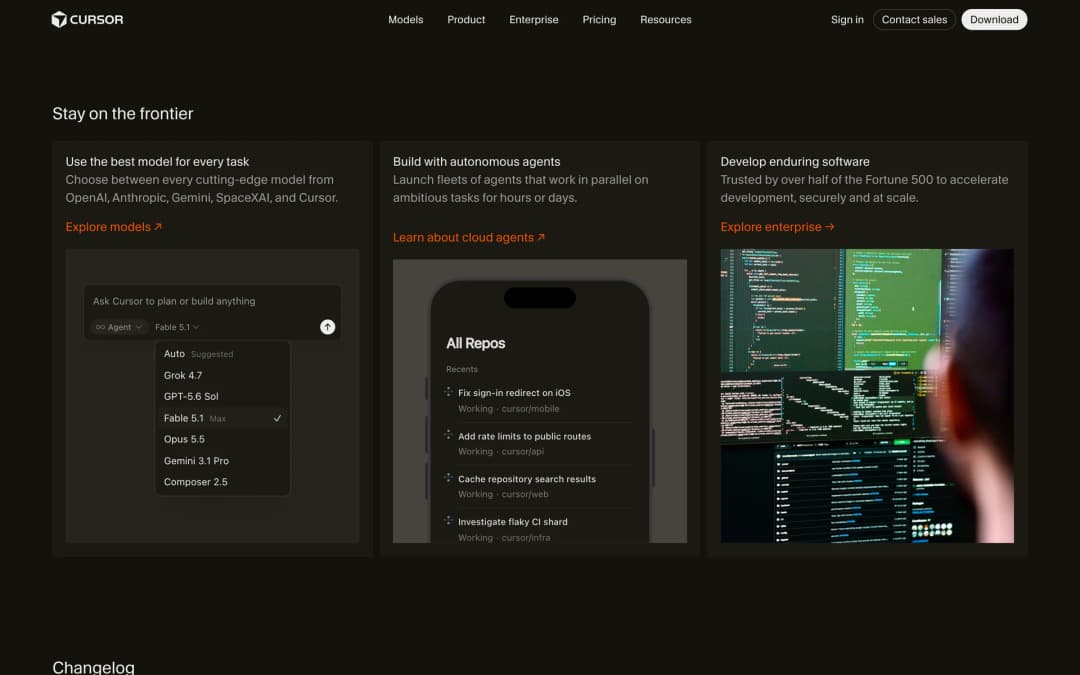The height and width of the screenshot is (675, 1080).
Task: Follow the Explore enterprise link
Action: tap(778, 227)
